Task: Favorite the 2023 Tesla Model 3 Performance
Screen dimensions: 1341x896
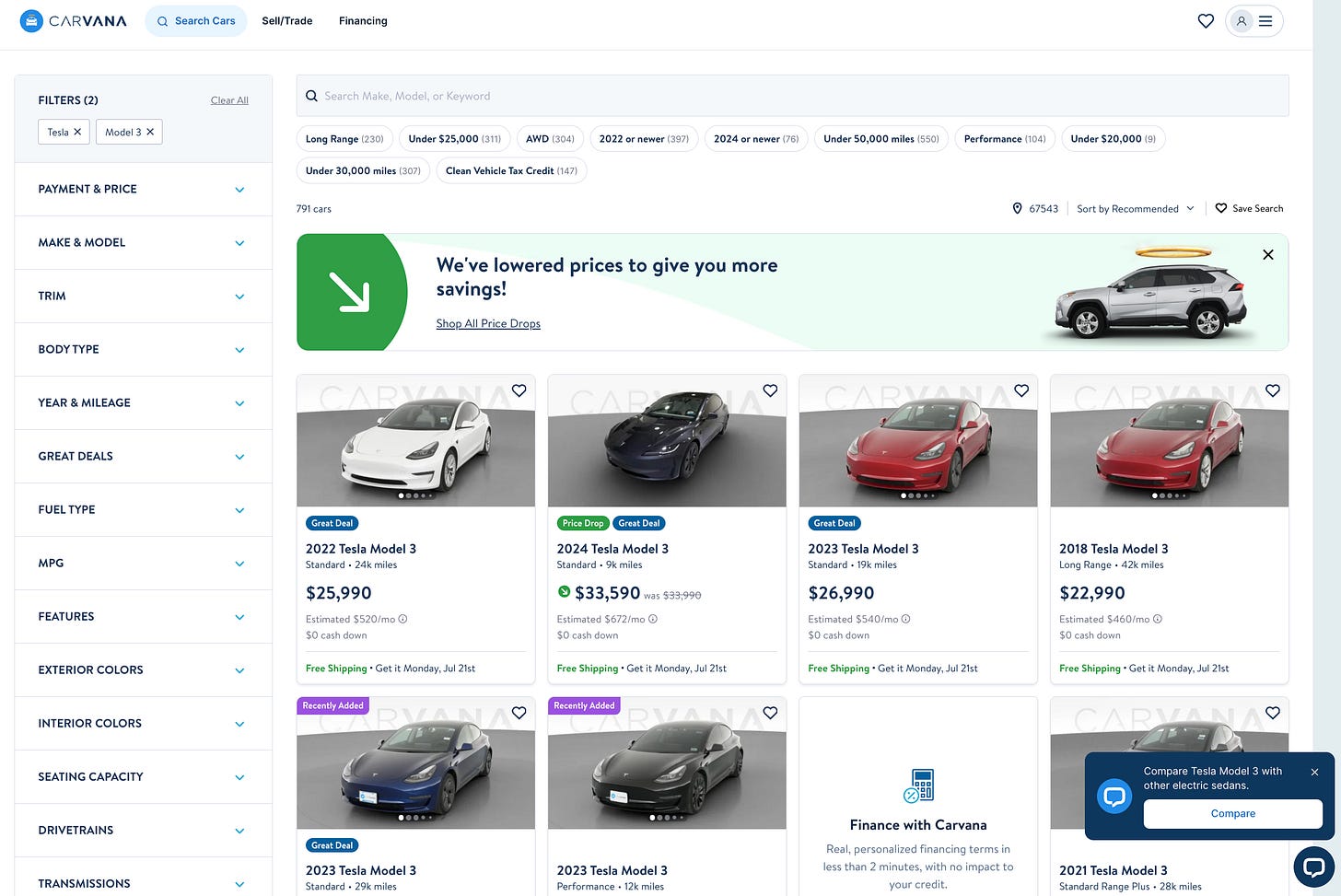Action: [x=770, y=713]
